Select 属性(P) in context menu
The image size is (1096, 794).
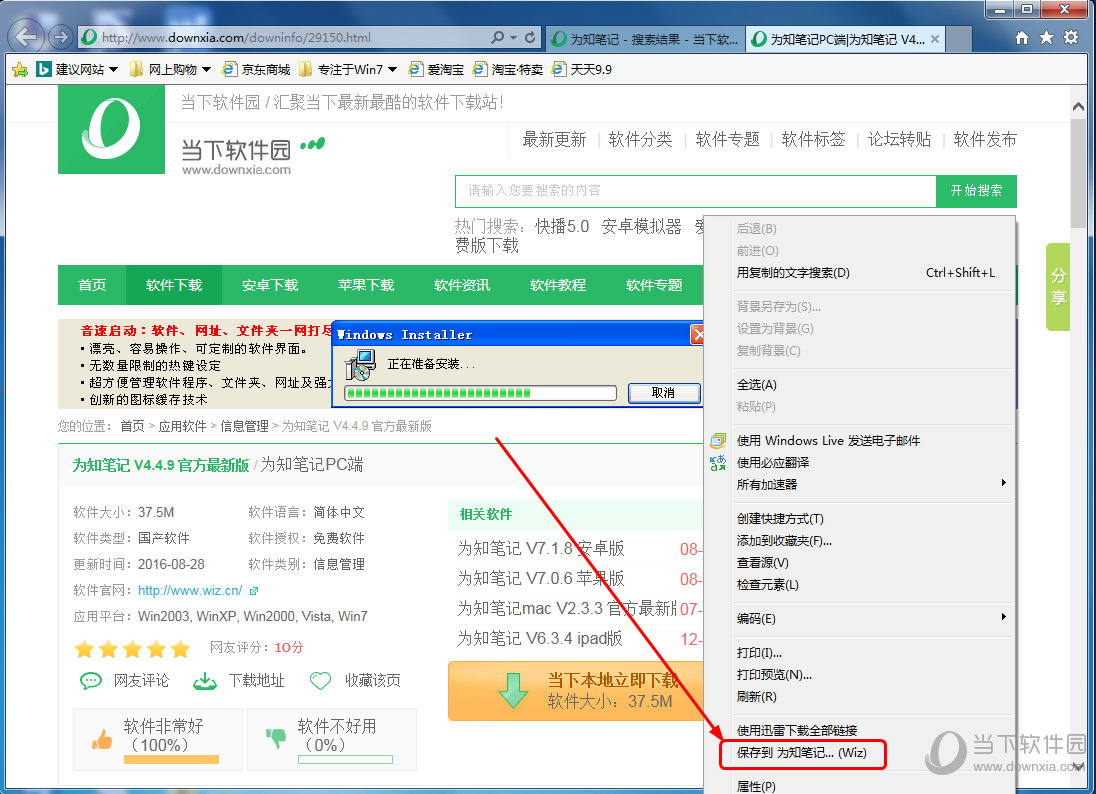click(x=872, y=786)
